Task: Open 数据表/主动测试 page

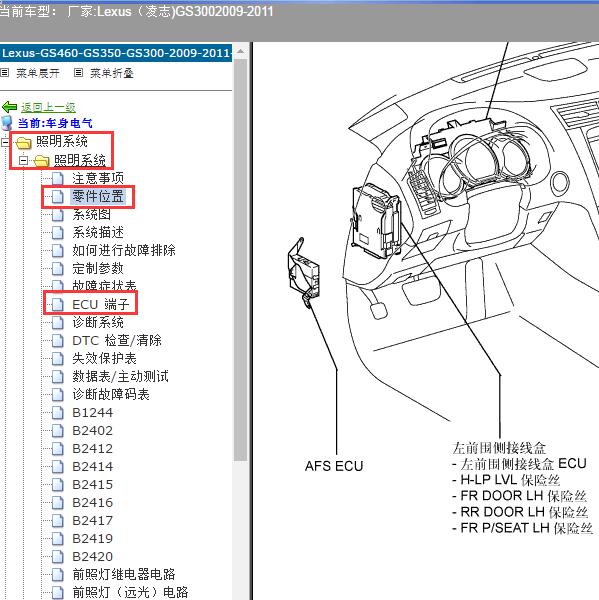Action: point(120,376)
